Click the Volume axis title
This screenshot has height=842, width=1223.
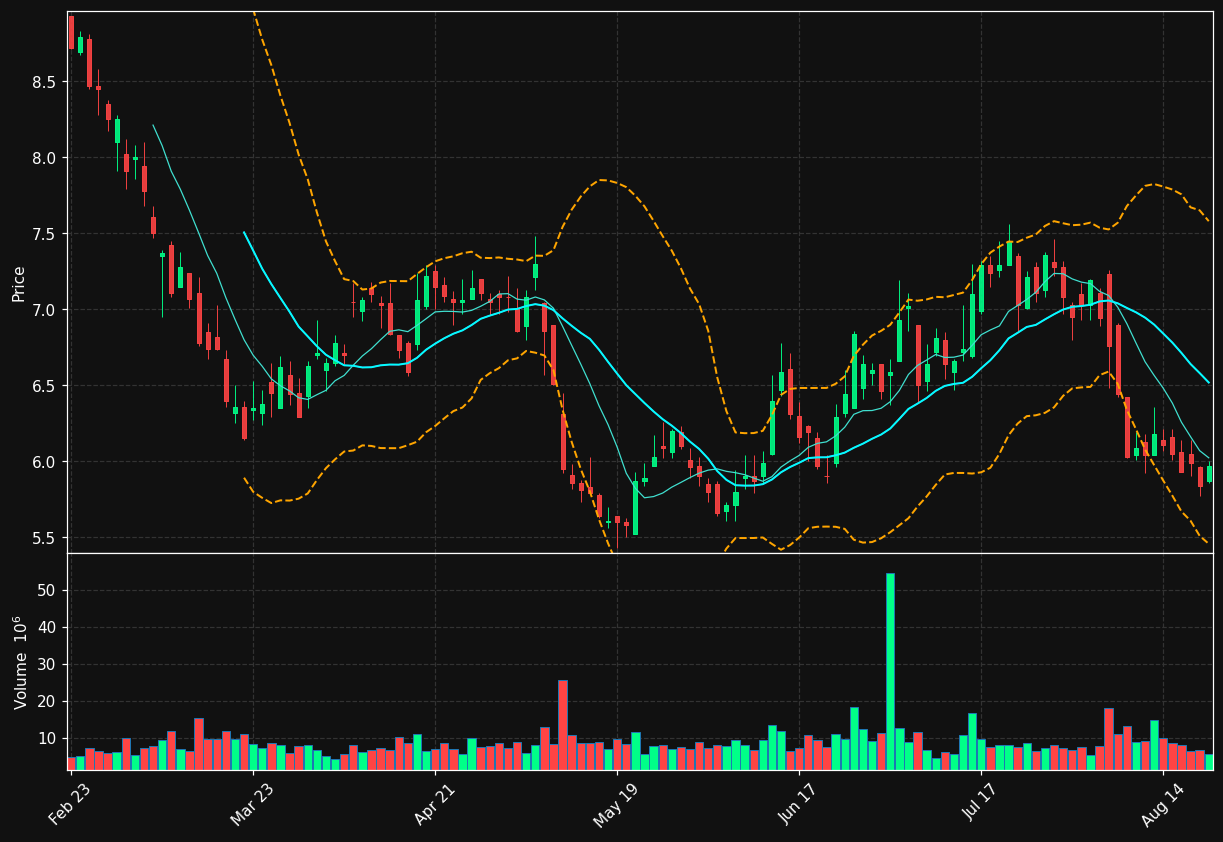[x=19, y=662]
